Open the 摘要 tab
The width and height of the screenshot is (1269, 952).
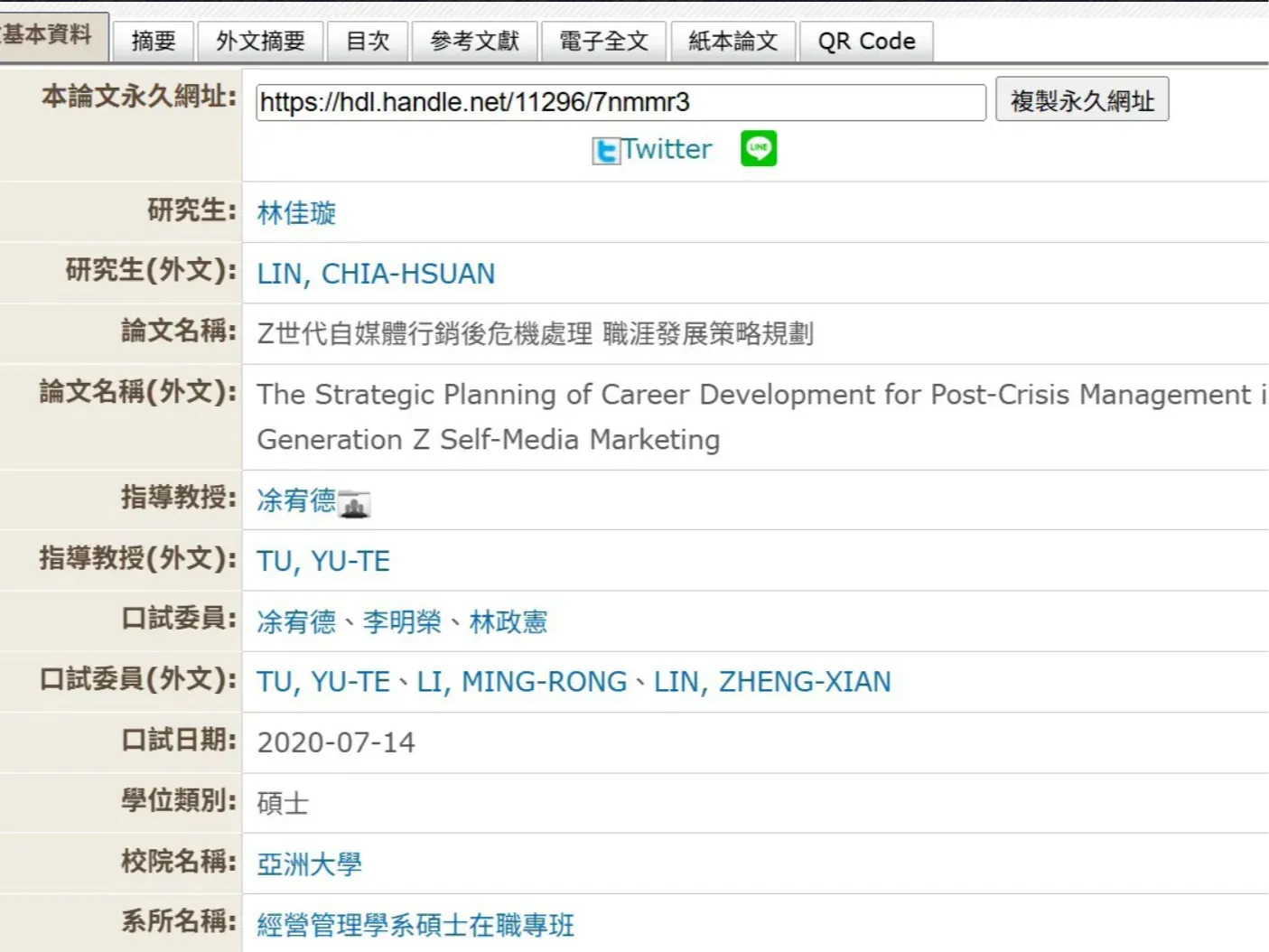click(154, 42)
